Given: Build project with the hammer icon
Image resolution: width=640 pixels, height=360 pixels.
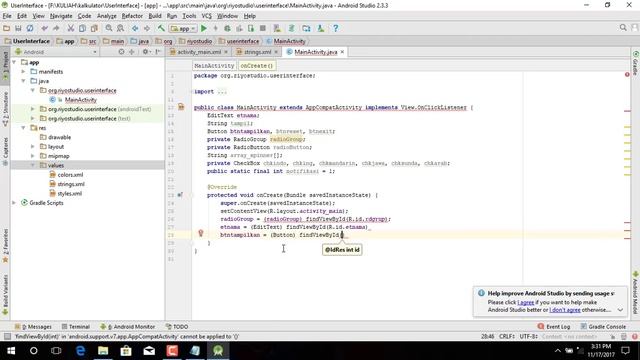Looking at the screenshot, I should click(161, 28).
